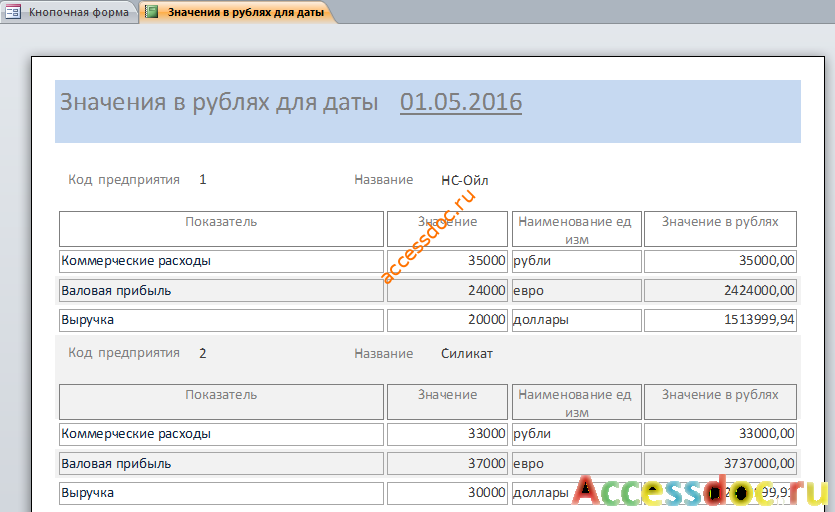Viewport: 835px width, 512px height.
Task: Select the Значения в рублях для даты tab
Action: (x=239, y=12)
